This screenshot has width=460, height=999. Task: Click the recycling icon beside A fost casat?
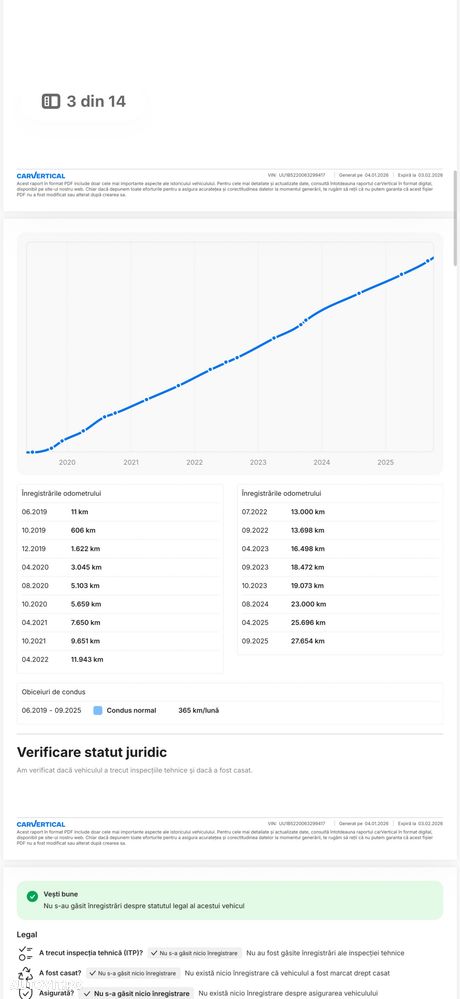(25, 974)
